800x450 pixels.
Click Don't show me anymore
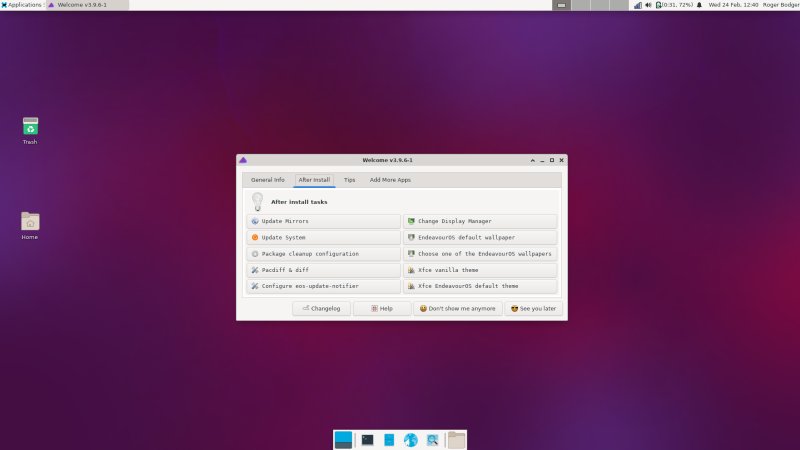click(x=458, y=309)
